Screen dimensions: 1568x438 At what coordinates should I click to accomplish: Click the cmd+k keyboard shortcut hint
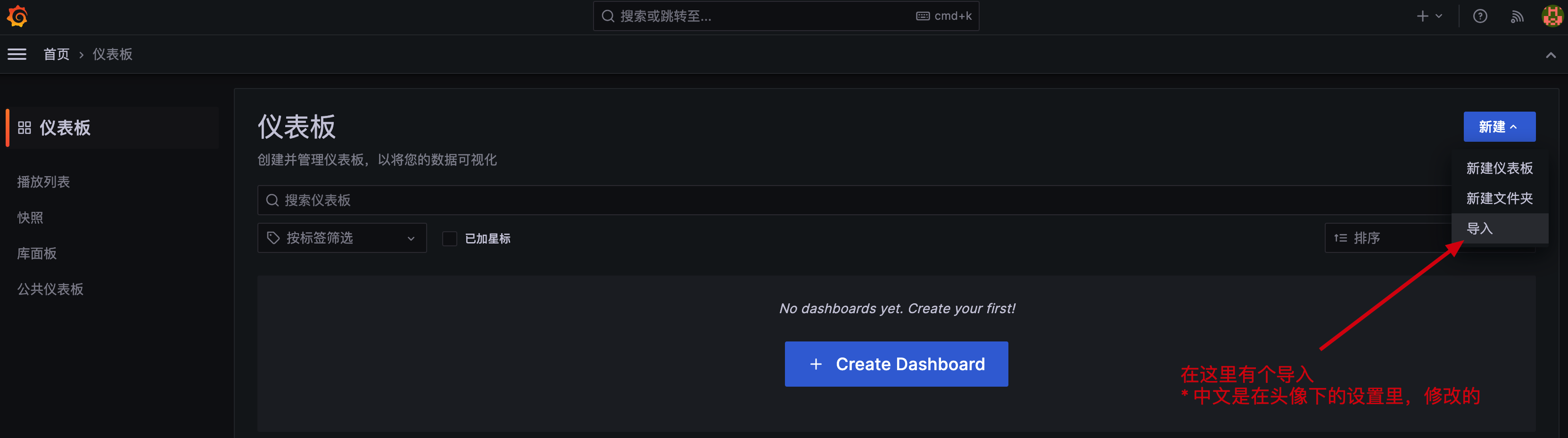coord(944,16)
